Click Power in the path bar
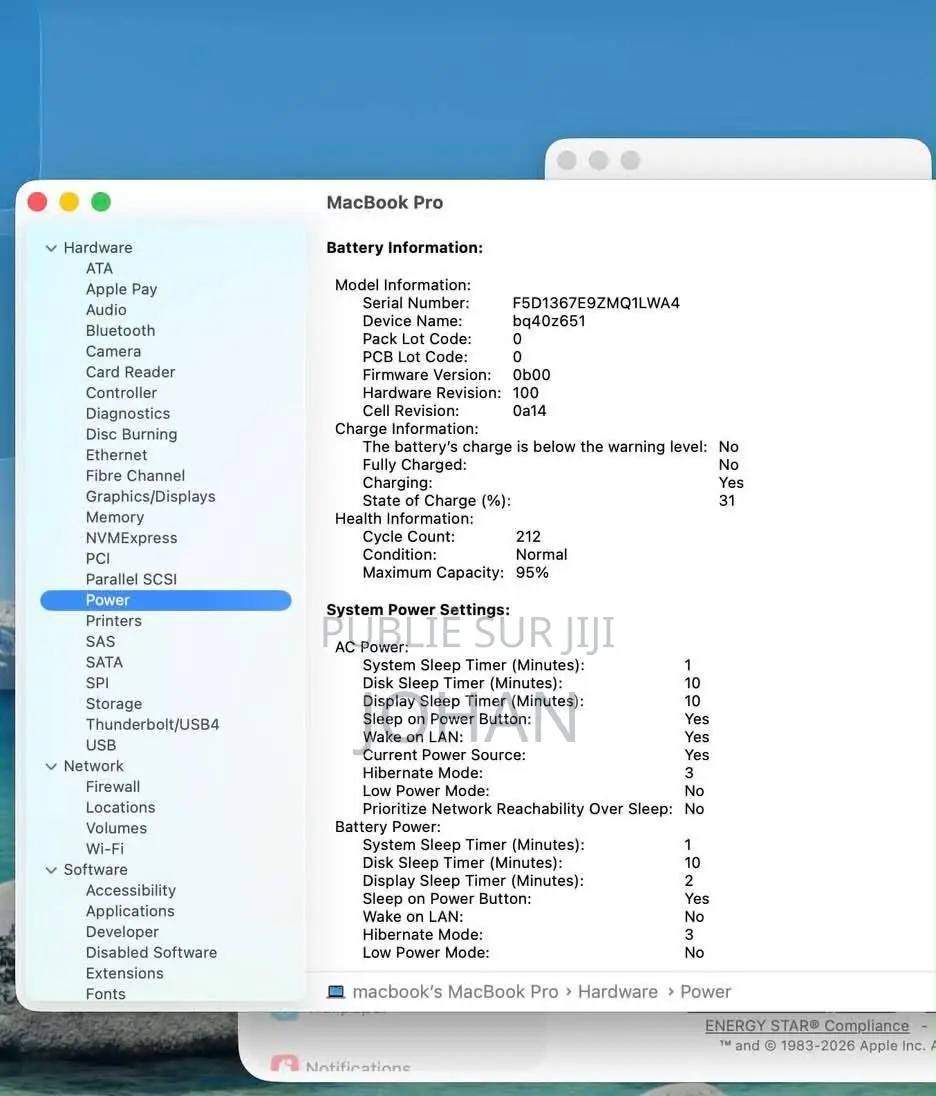Screen dimensions: 936x1096 coord(705,992)
